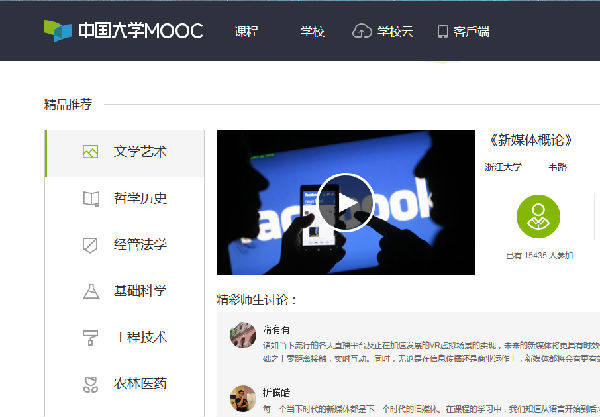Open the 浙江大学 school link
600x417 pixels.
503,167
